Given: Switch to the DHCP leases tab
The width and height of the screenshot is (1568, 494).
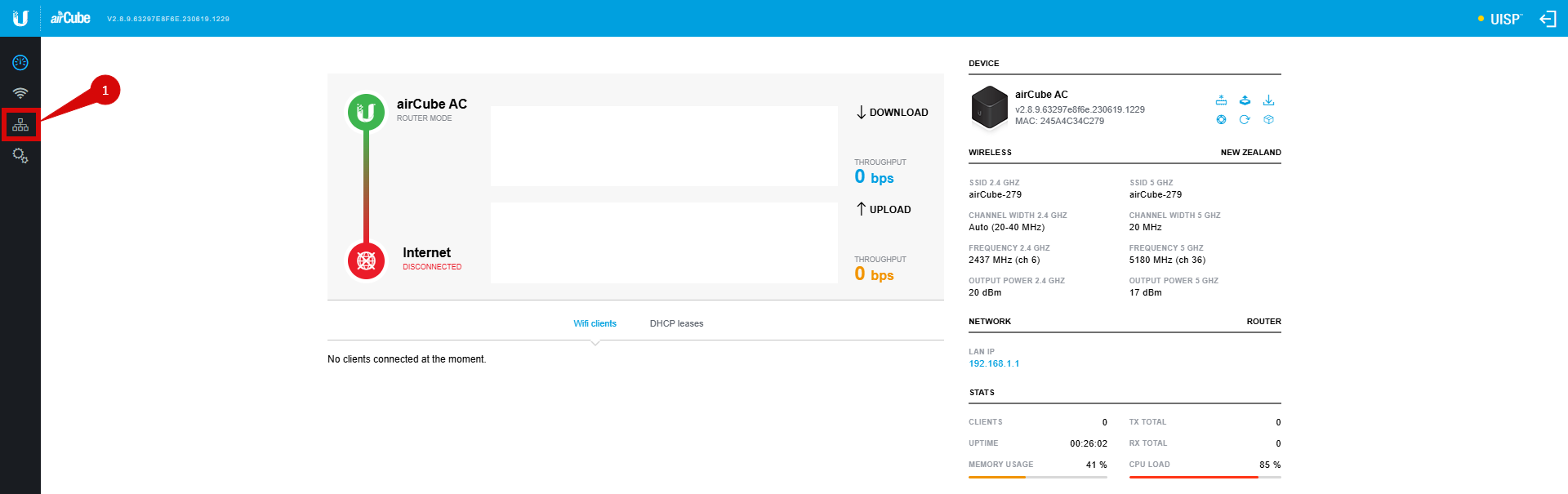Looking at the screenshot, I should coord(676,323).
